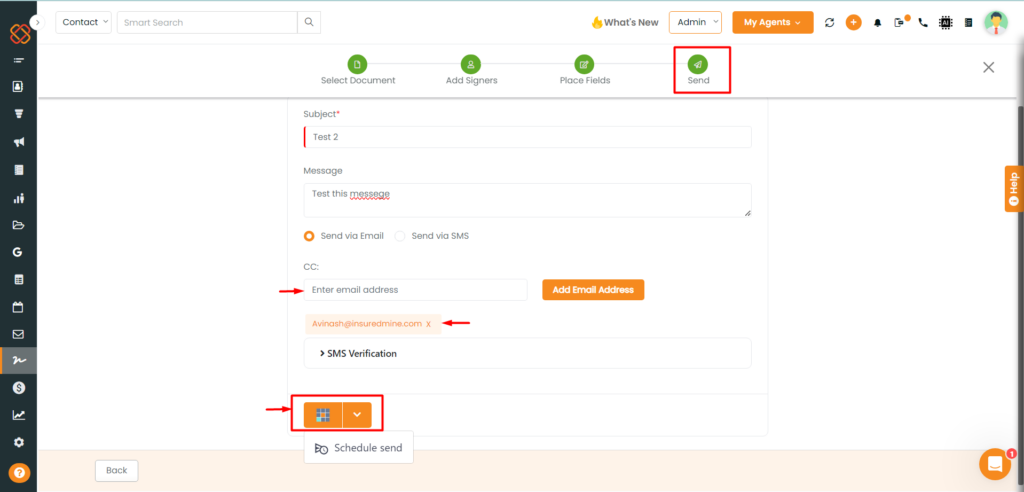
Task: Open the settings gear in the sidebar
Action: (18, 442)
